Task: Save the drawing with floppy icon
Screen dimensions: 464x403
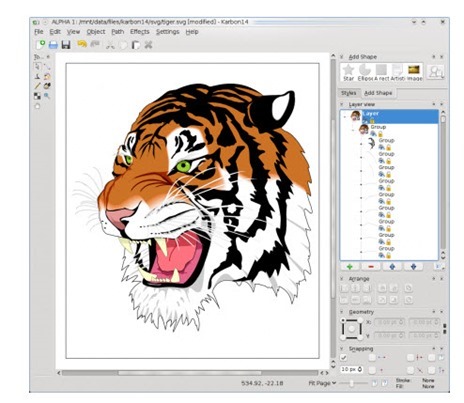Action: click(66, 45)
